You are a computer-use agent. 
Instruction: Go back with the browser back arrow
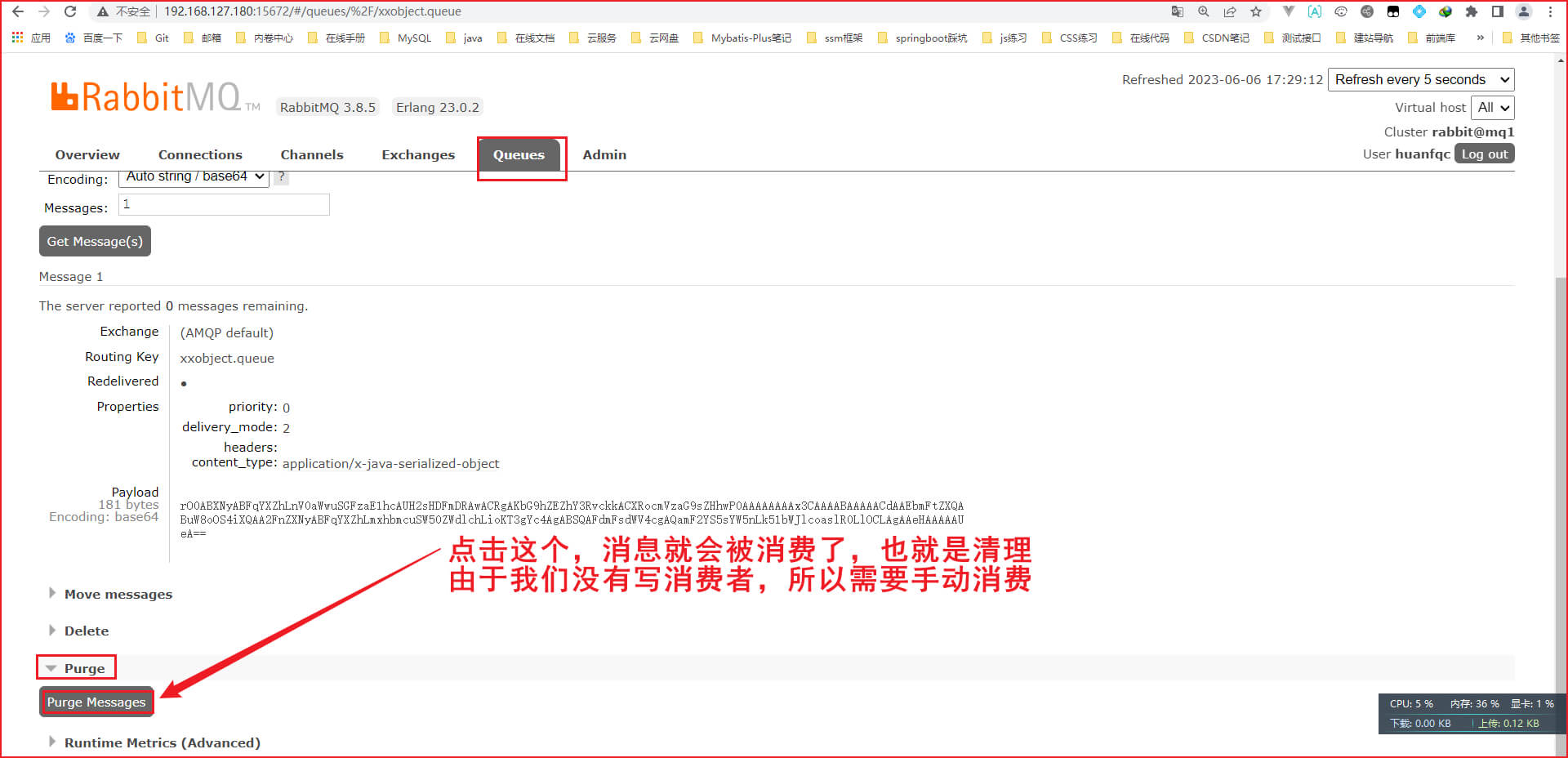click(x=18, y=11)
